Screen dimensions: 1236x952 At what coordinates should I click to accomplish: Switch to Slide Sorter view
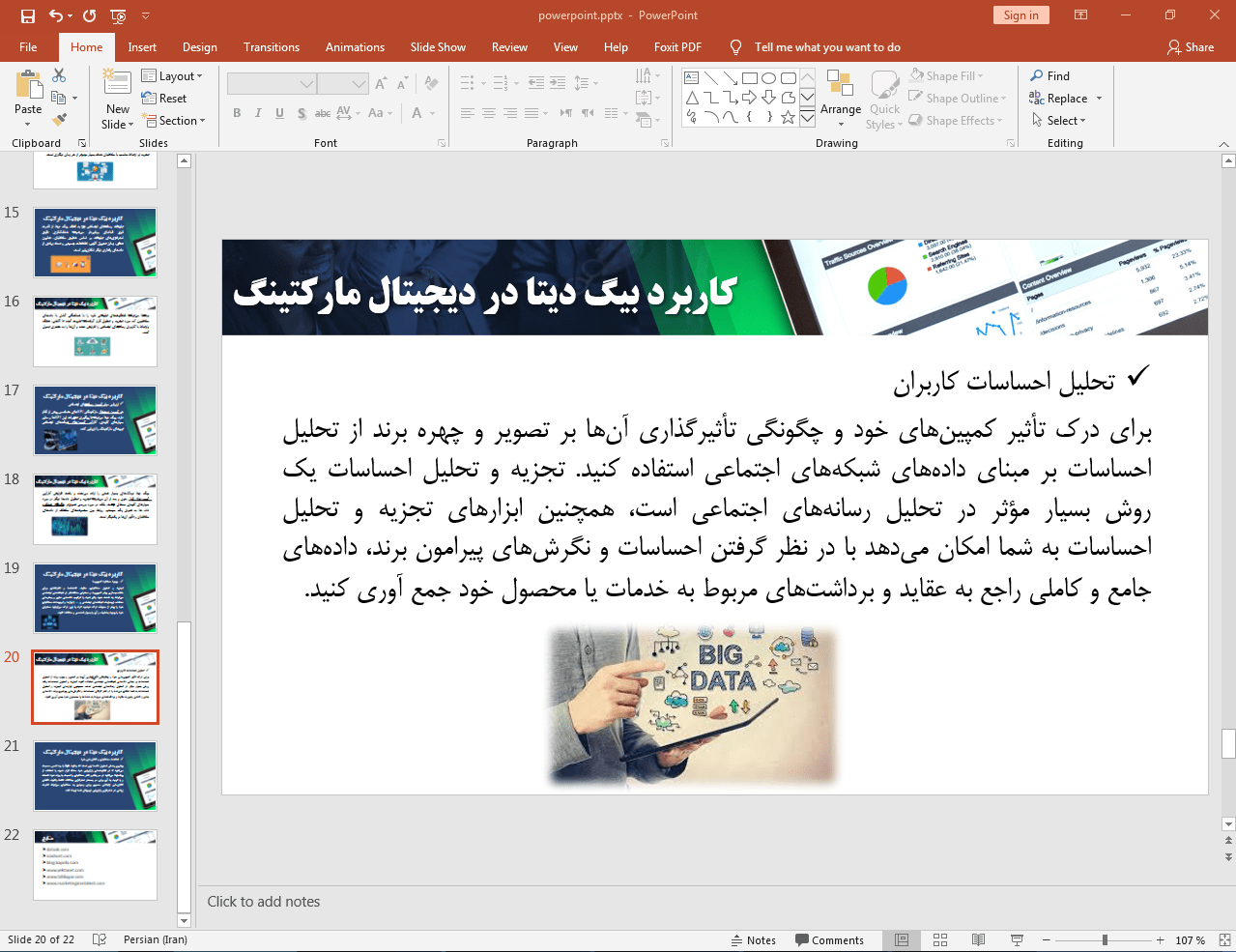(x=939, y=939)
